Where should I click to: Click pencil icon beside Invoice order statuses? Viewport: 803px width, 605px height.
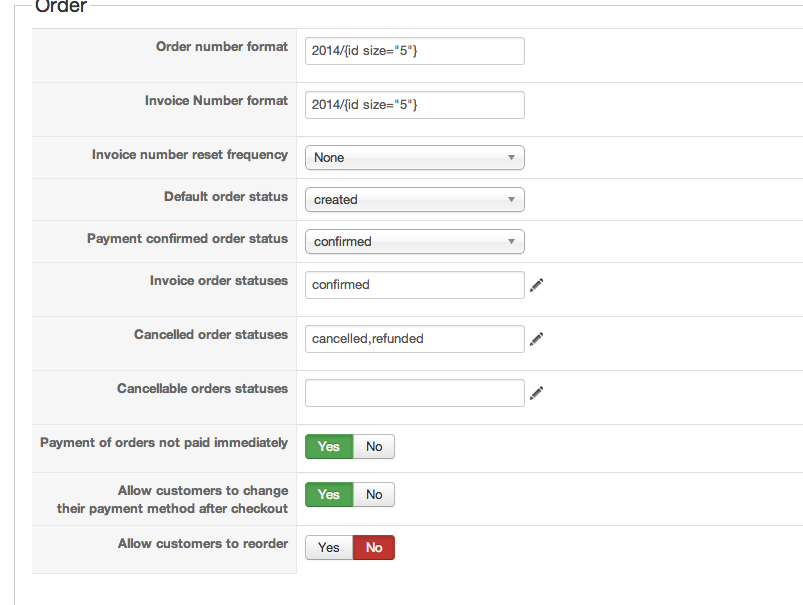536,285
